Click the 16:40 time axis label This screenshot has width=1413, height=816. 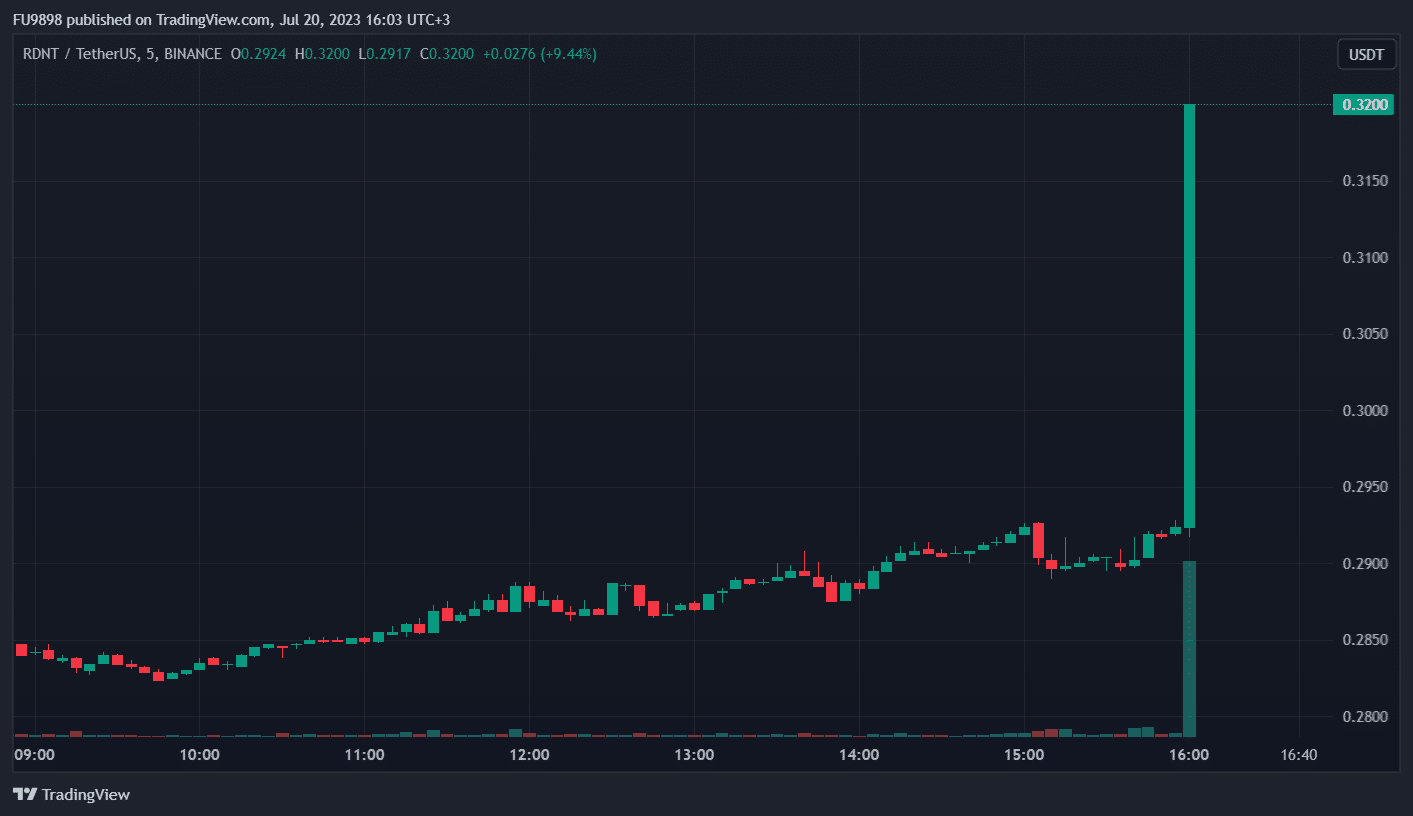tap(1298, 755)
